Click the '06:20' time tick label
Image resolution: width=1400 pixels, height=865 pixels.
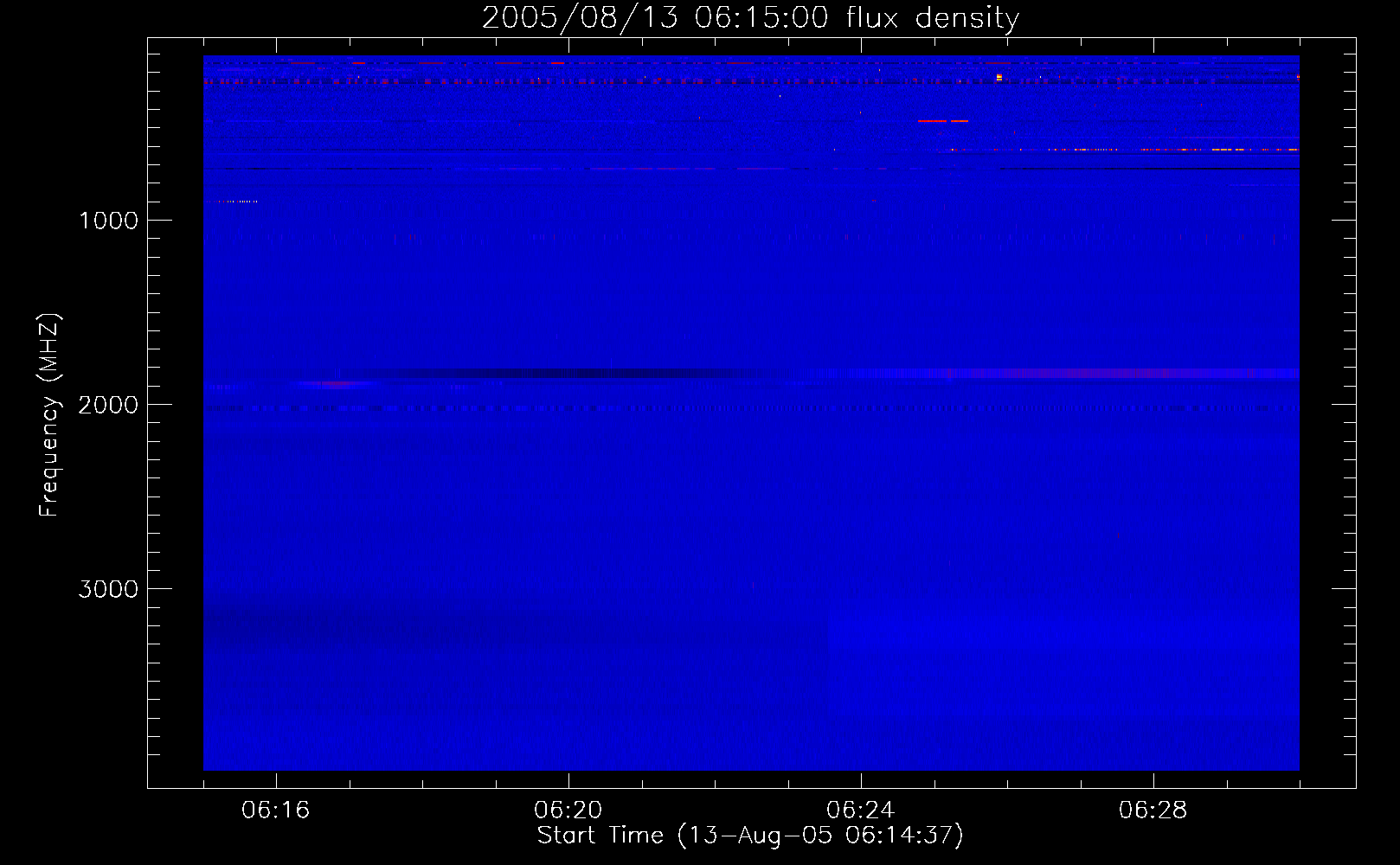568,811
